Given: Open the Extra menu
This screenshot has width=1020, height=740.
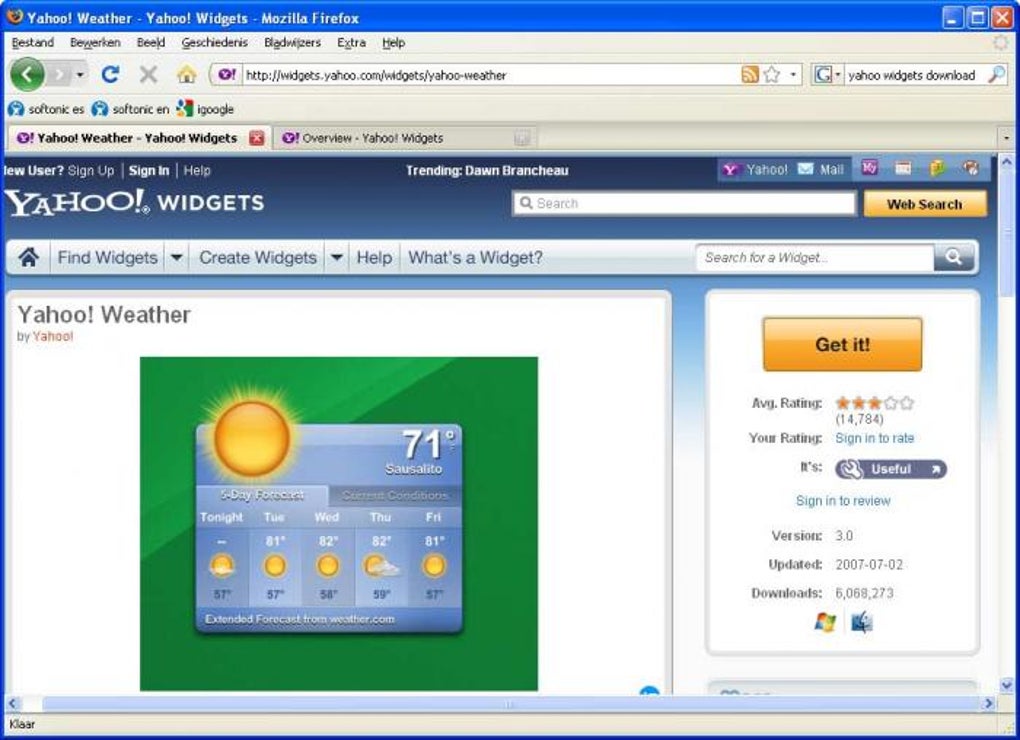Looking at the screenshot, I should (351, 42).
